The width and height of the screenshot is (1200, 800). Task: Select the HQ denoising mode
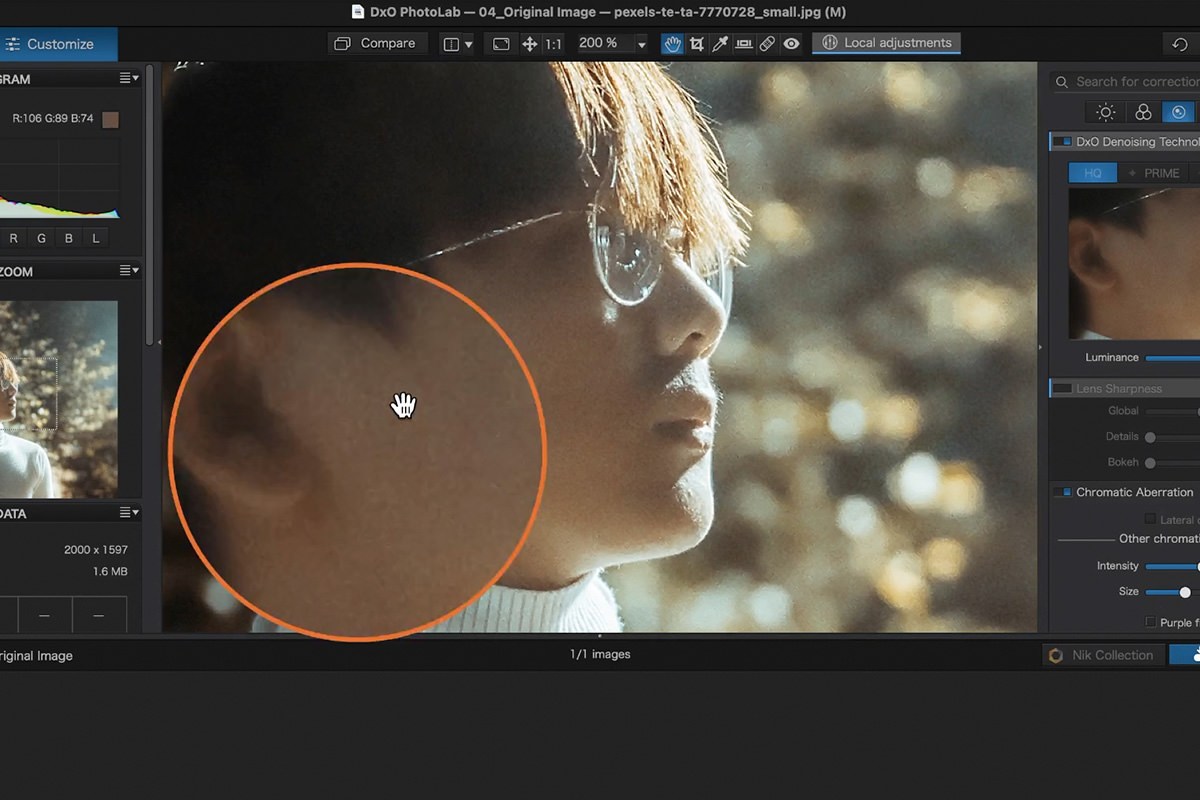pos(1092,173)
